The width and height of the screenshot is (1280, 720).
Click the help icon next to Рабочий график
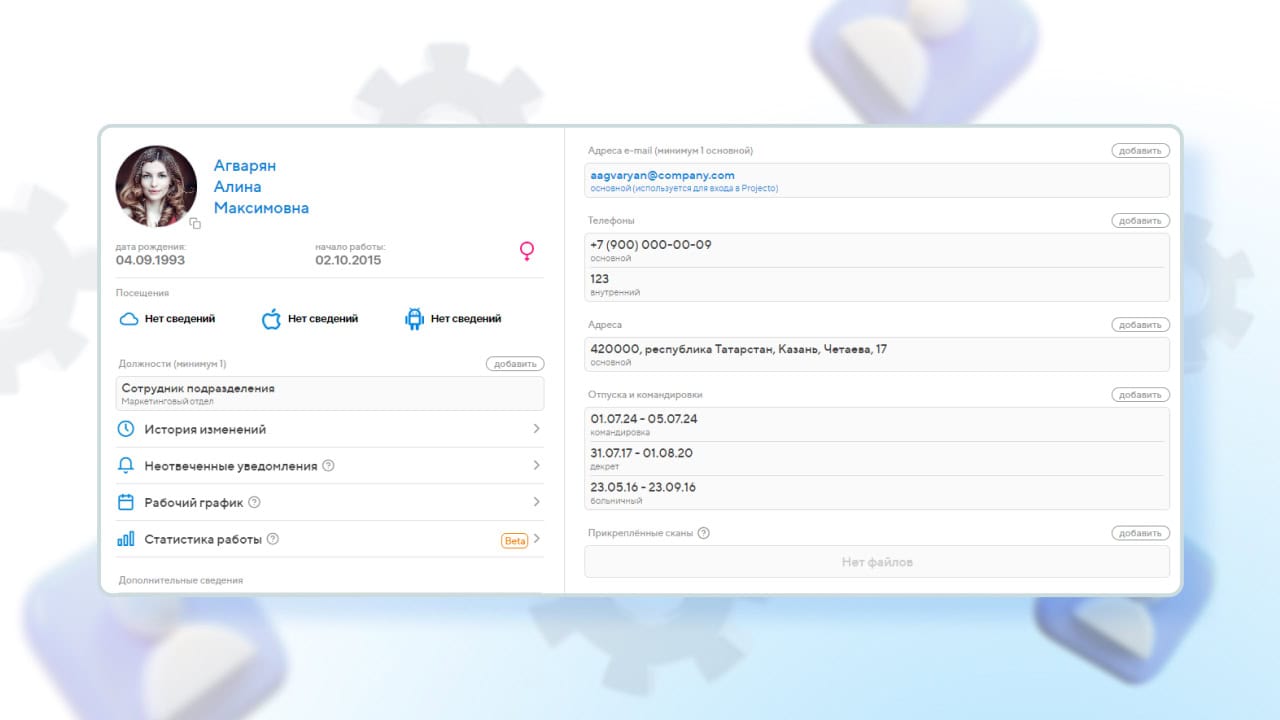pos(254,502)
